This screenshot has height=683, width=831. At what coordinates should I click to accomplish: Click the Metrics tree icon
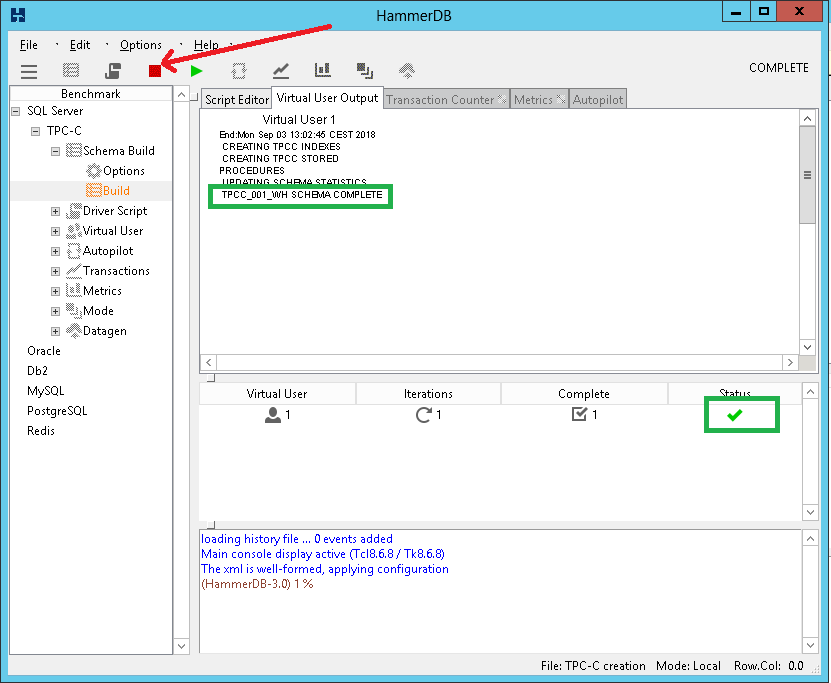pyautogui.click(x=74, y=290)
